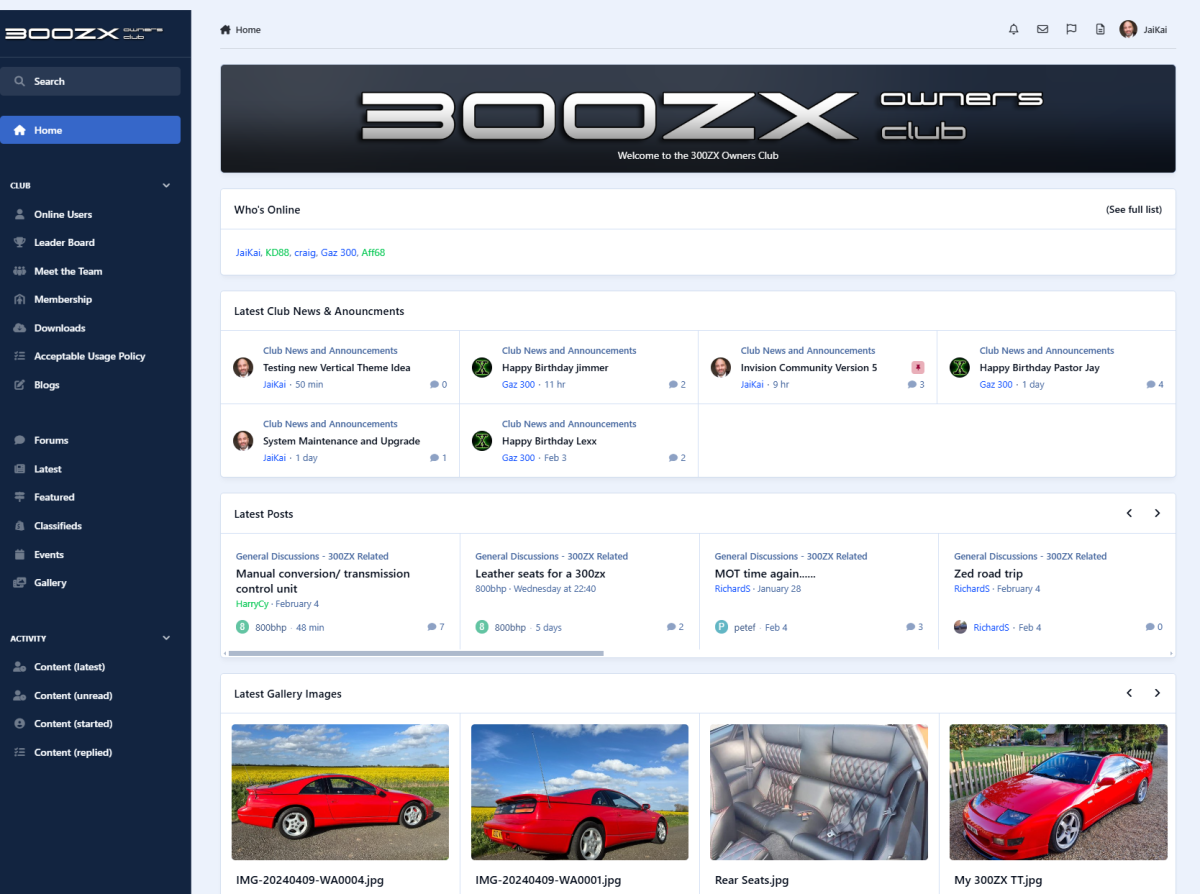Click the See full list link
The height and width of the screenshot is (894, 1200).
coord(1133,210)
